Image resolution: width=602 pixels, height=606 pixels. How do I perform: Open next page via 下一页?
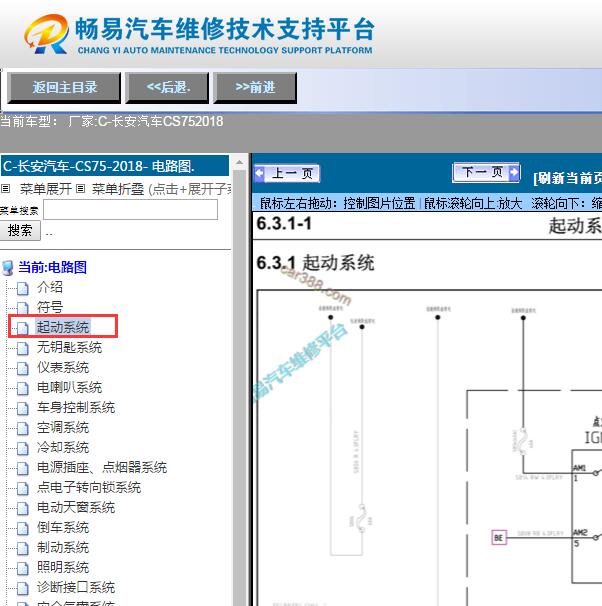pos(486,172)
